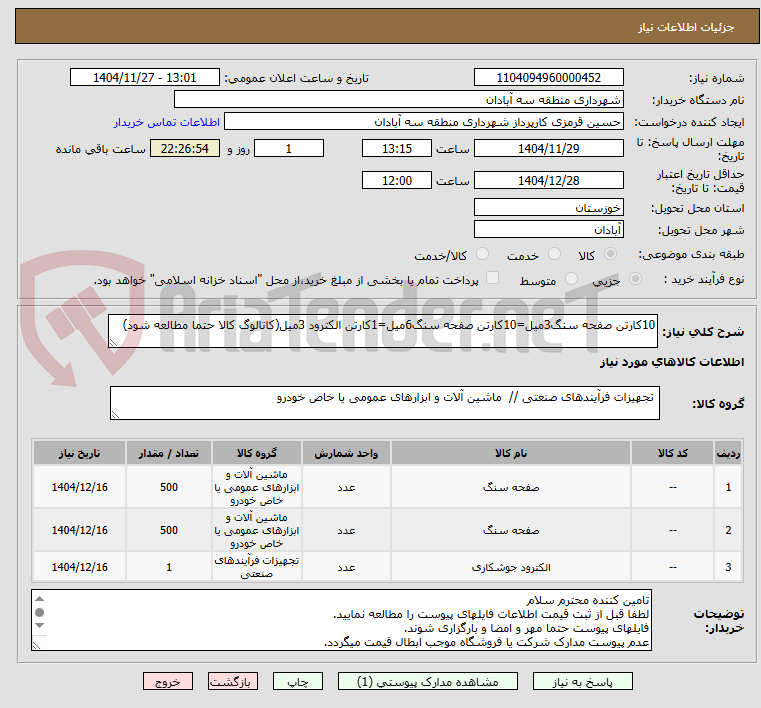Click the resize handle of goods group box
The height and width of the screenshot is (708, 761).
click(x=116, y=414)
